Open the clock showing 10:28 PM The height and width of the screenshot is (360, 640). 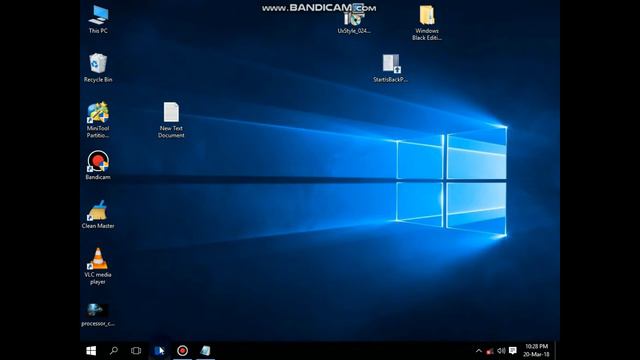536,351
